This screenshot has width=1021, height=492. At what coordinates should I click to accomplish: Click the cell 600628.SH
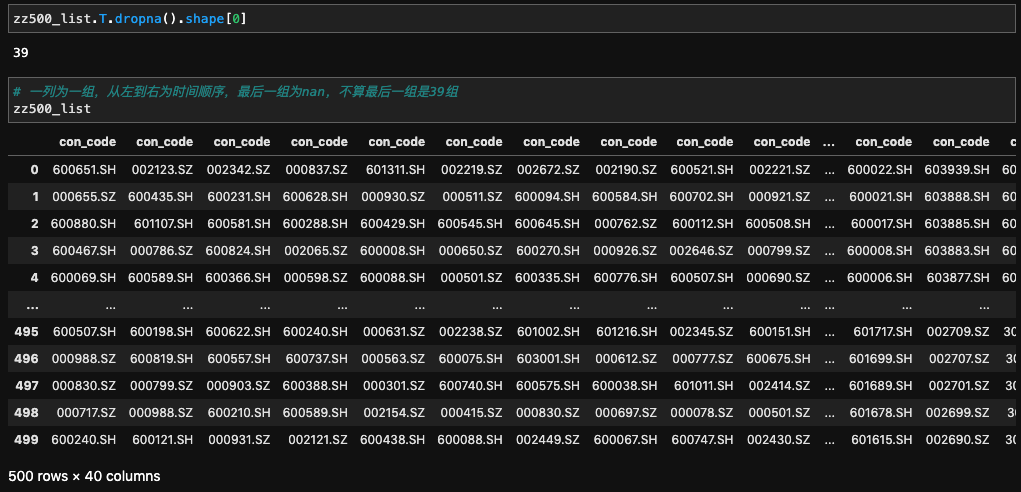tap(315, 196)
